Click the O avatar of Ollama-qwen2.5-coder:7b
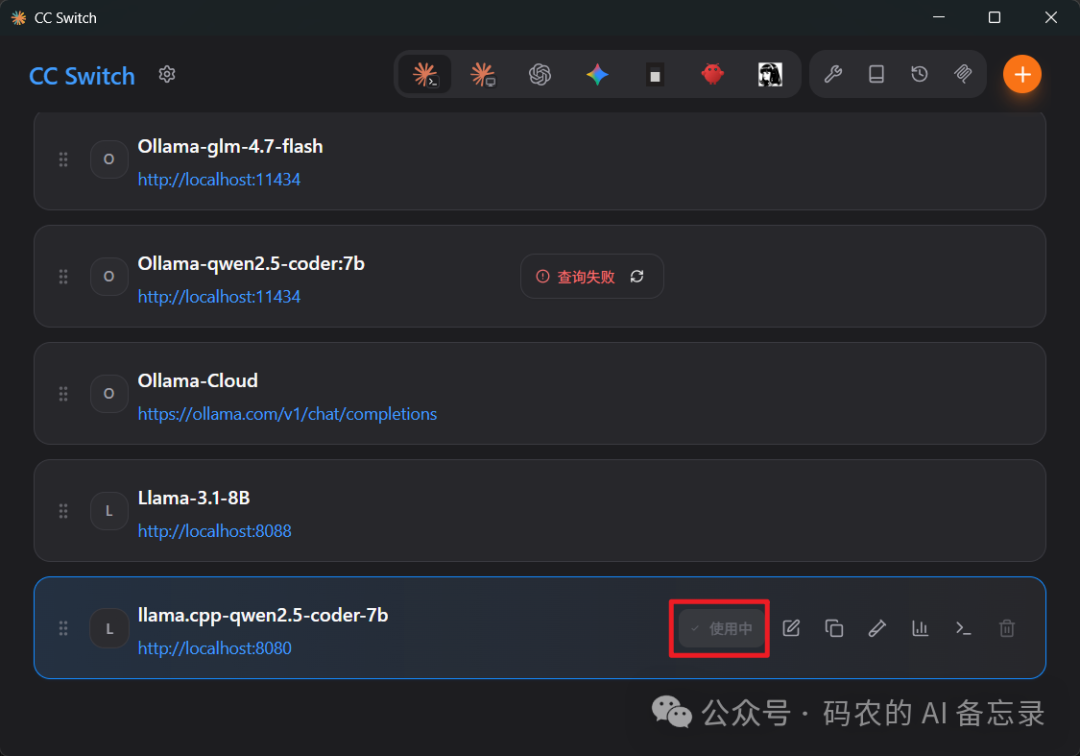The height and width of the screenshot is (756, 1080). tap(109, 276)
